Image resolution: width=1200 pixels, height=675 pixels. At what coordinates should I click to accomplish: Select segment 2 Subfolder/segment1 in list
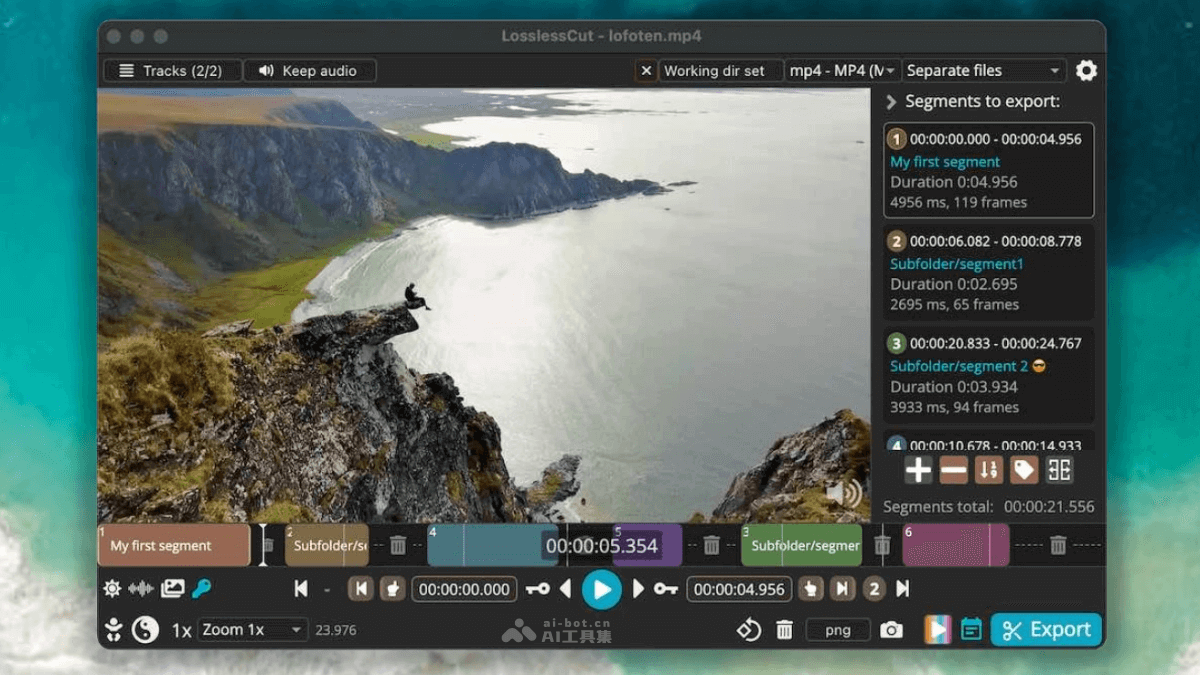[988, 272]
